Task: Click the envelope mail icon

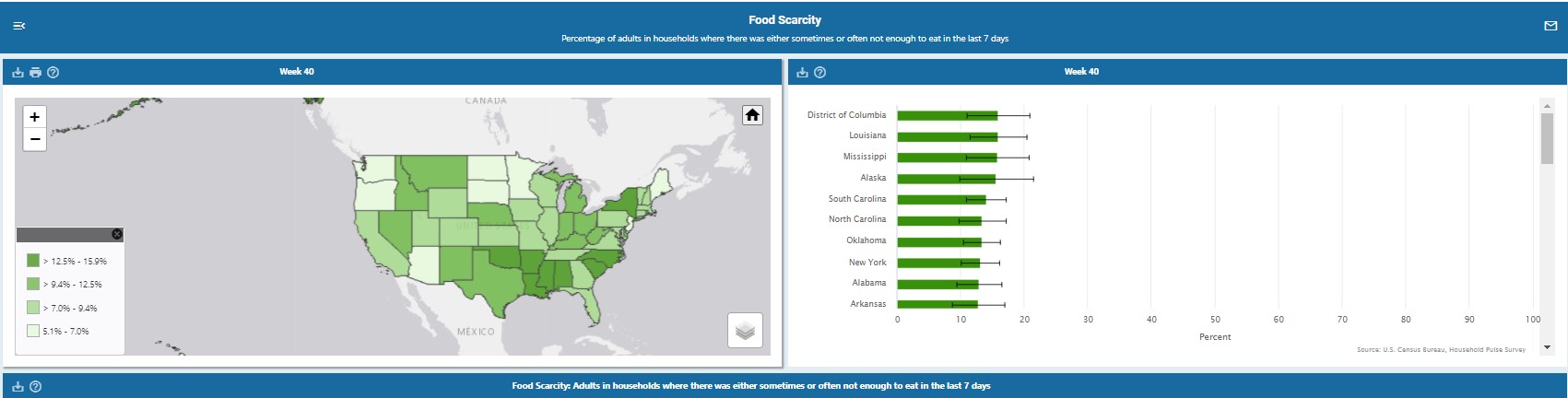Action: click(1550, 26)
